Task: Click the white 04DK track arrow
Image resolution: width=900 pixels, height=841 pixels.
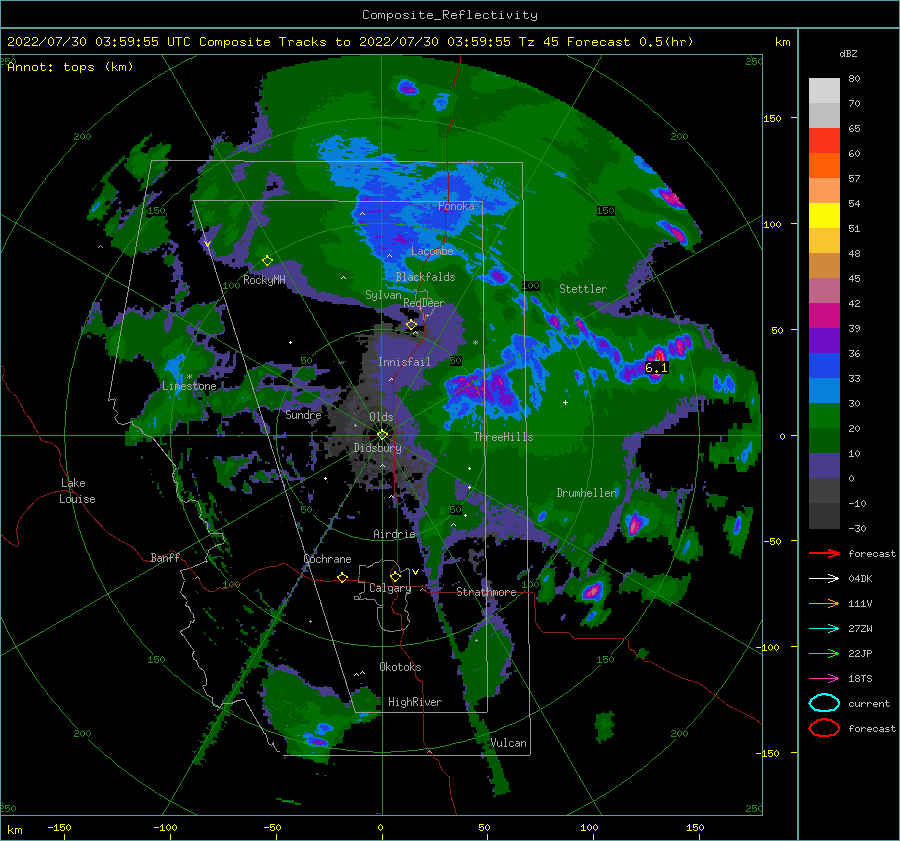Action: click(x=824, y=579)
